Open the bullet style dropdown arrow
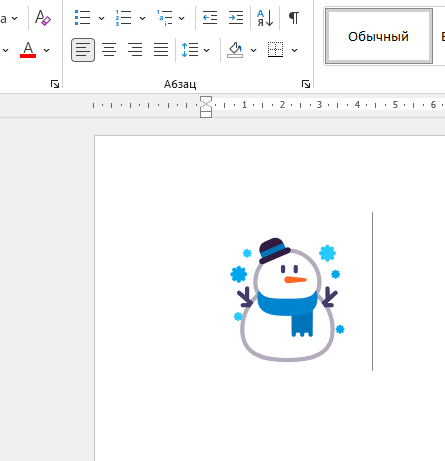 [101, 18]
